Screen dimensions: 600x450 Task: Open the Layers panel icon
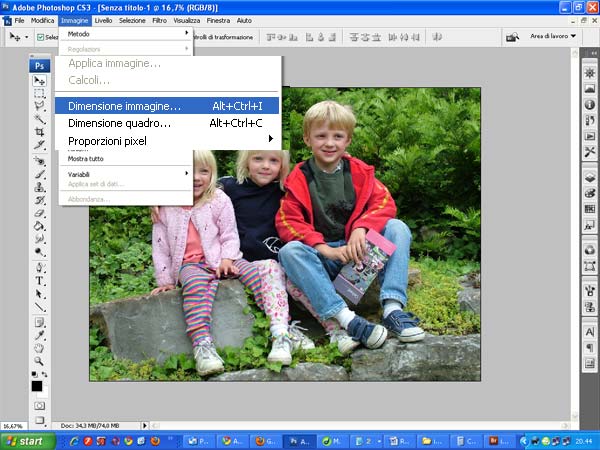590,177
